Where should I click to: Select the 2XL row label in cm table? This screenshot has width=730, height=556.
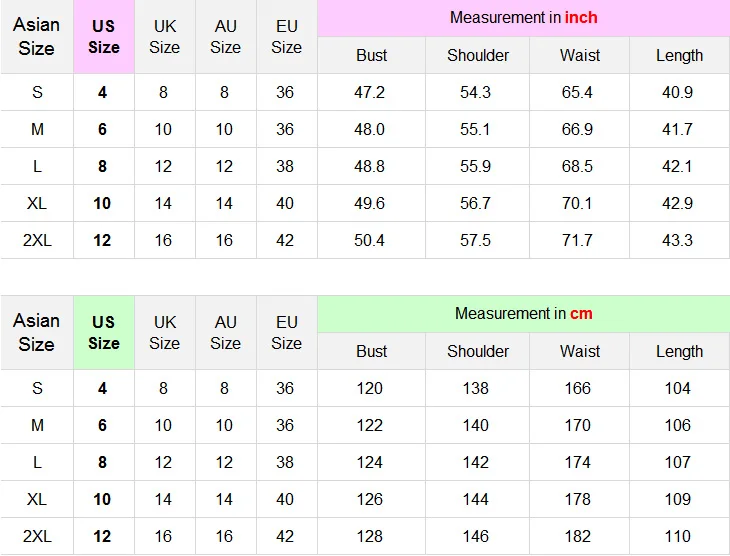click(x=37, y=536)
